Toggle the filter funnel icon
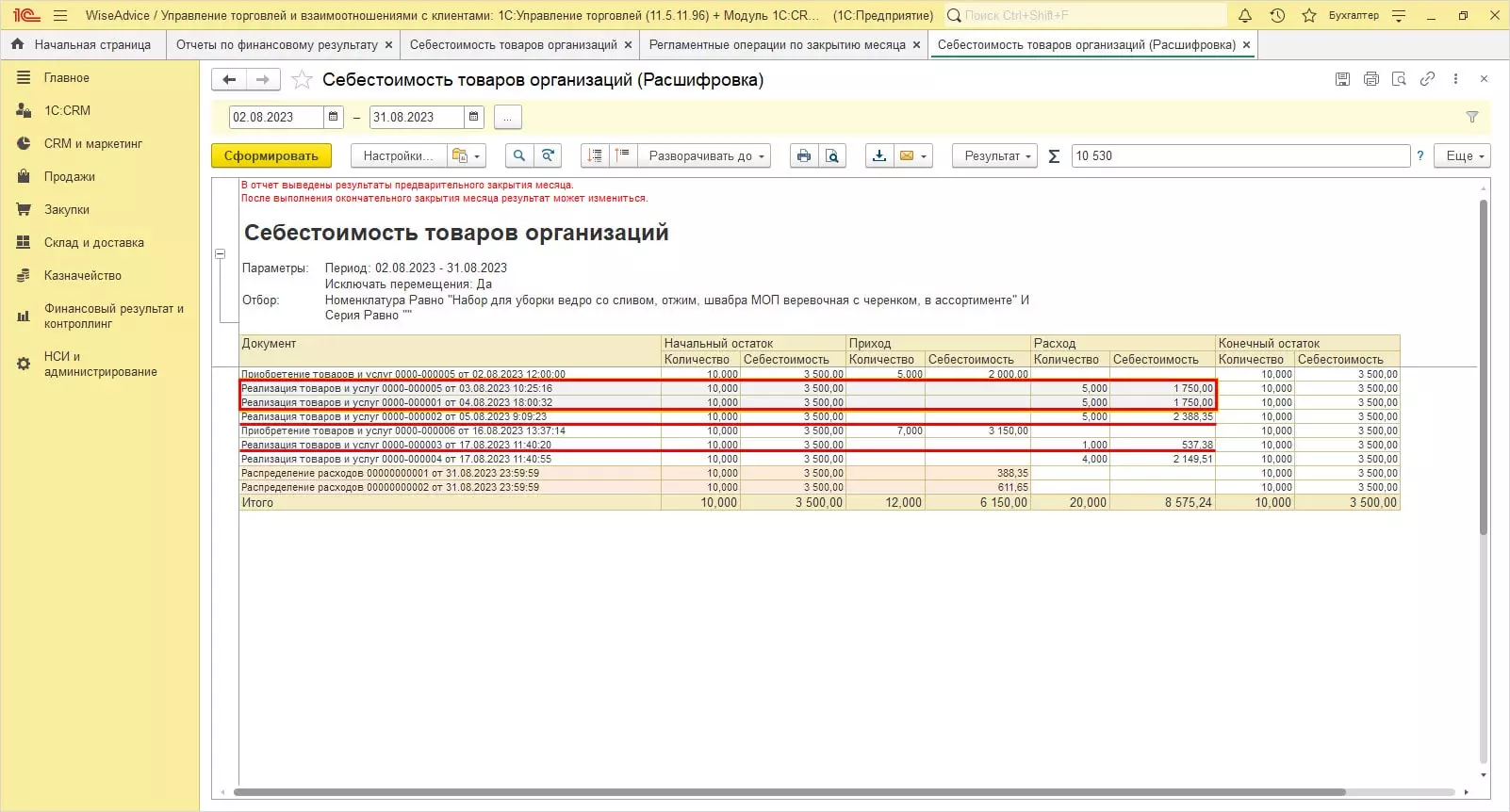The height and width of the screenshot is (812, 1510). pos(1471,117)
